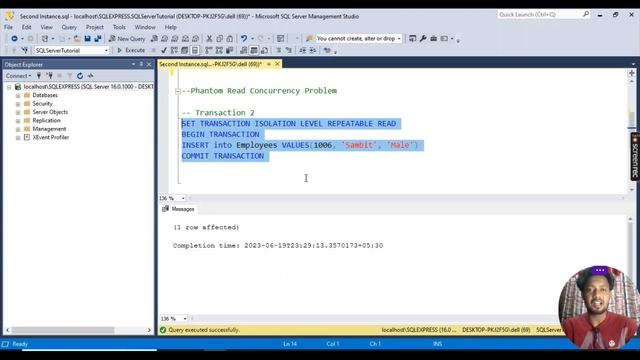This screenshot has height=360, width=640.
Task: Click the blue Navigate Backward icon
Action: pyautogui.click(x=14, y=38)
